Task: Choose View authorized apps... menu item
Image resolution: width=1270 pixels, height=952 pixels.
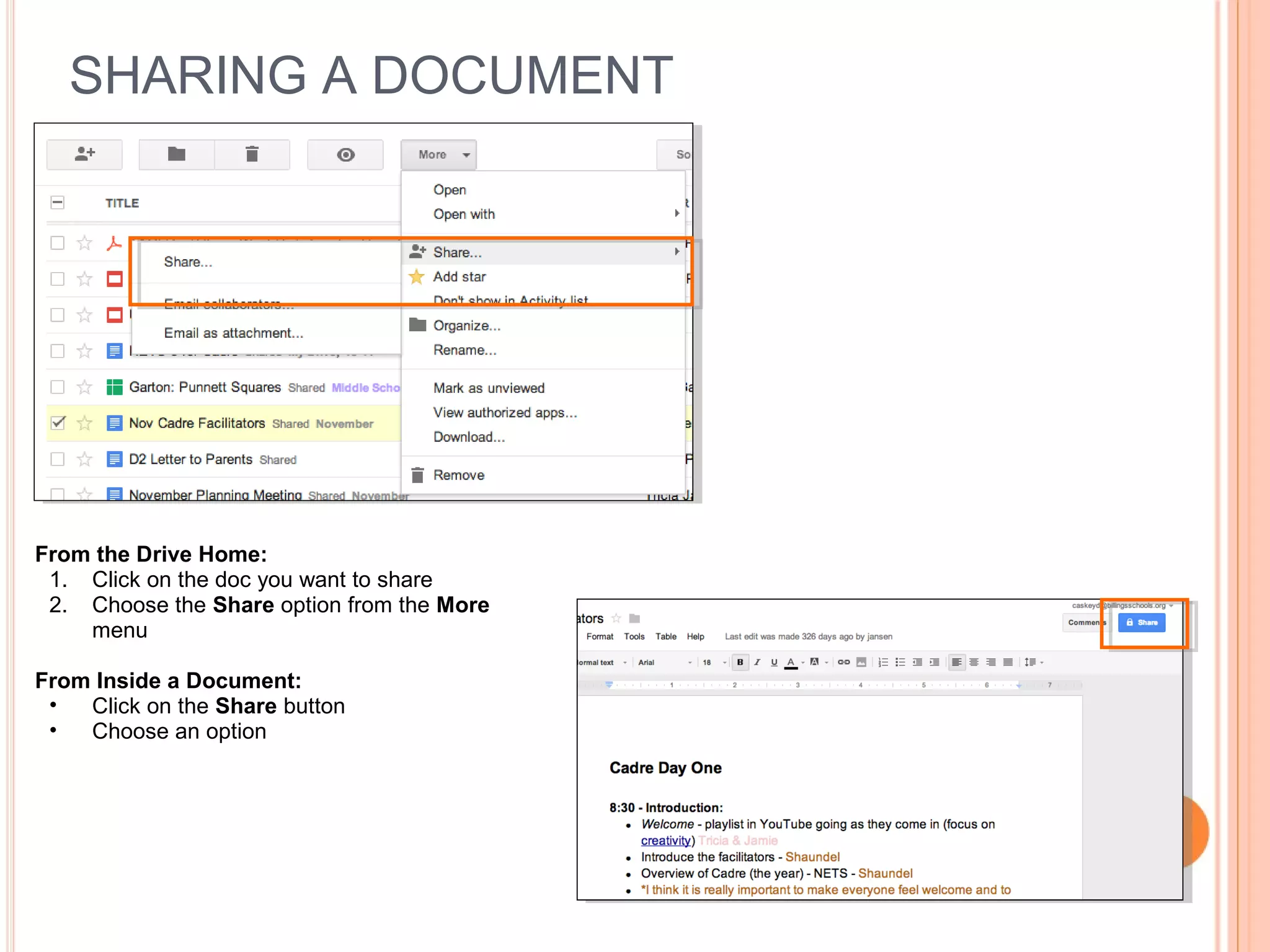Action: pos(505,412)
